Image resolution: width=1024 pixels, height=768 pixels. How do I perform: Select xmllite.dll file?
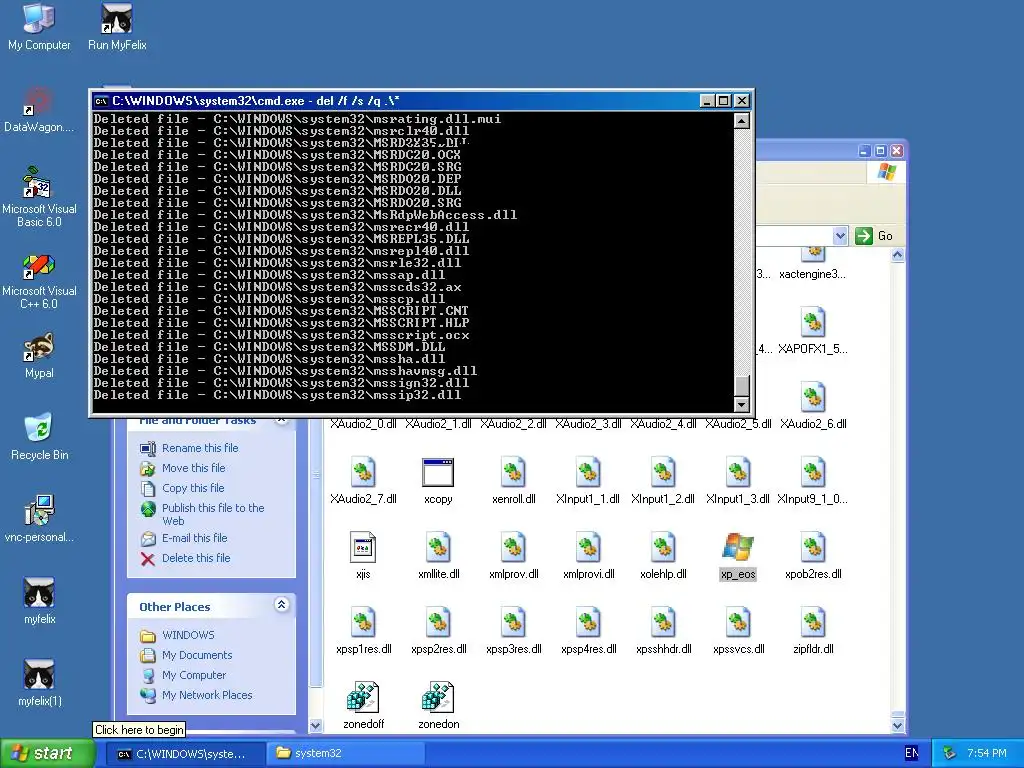click(438, 556)
